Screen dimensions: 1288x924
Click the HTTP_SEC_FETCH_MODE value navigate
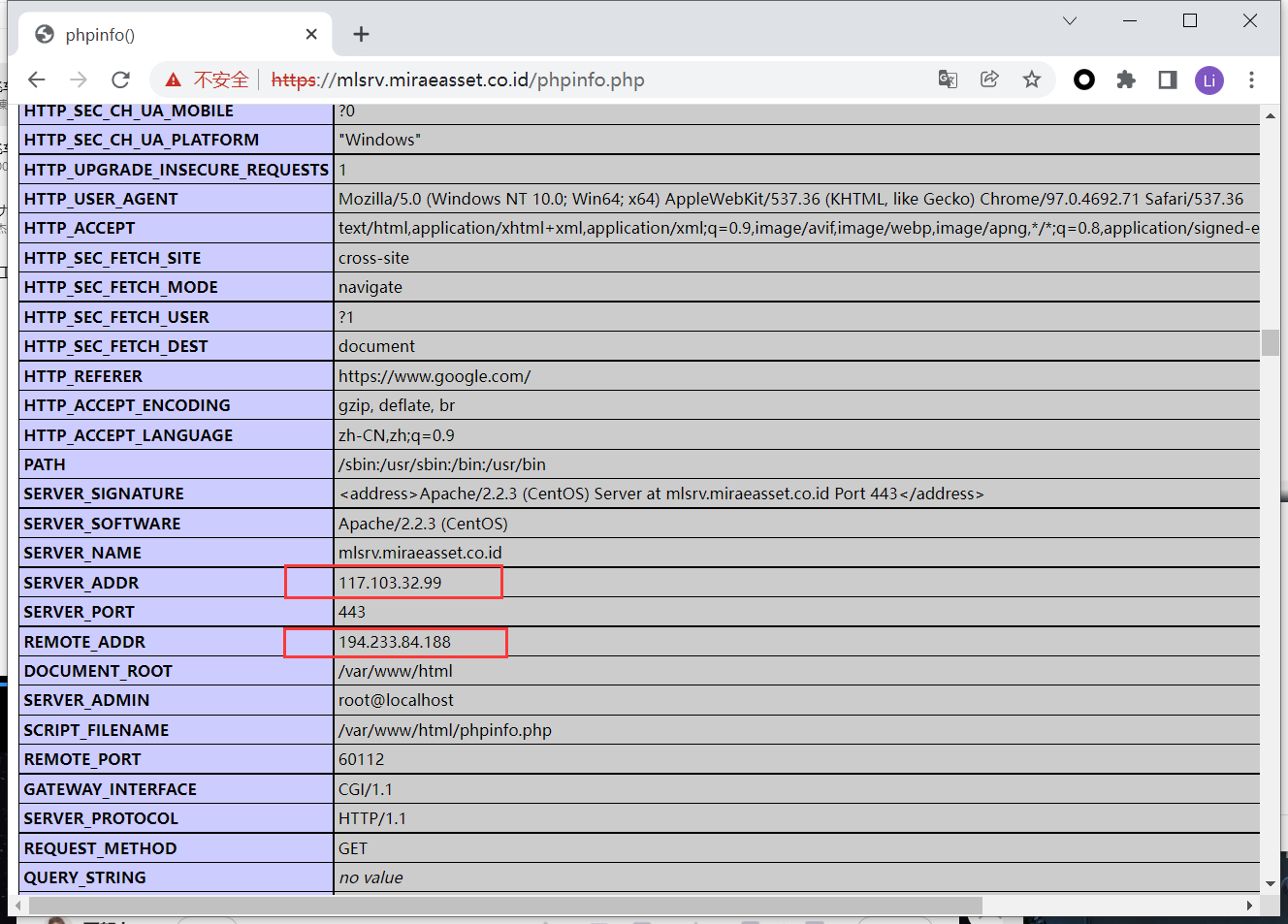pyautogui.click(x=370, y=287)
